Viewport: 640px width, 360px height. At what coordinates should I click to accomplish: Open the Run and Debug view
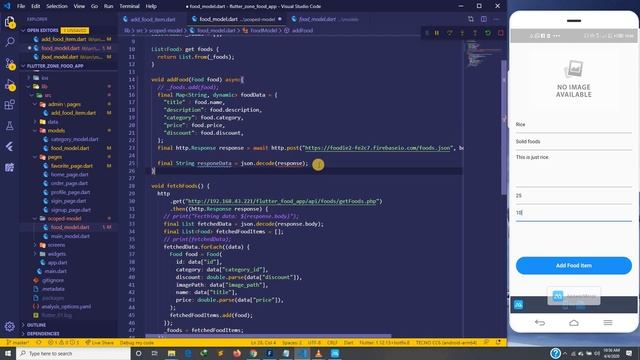[x=10, y=84]
